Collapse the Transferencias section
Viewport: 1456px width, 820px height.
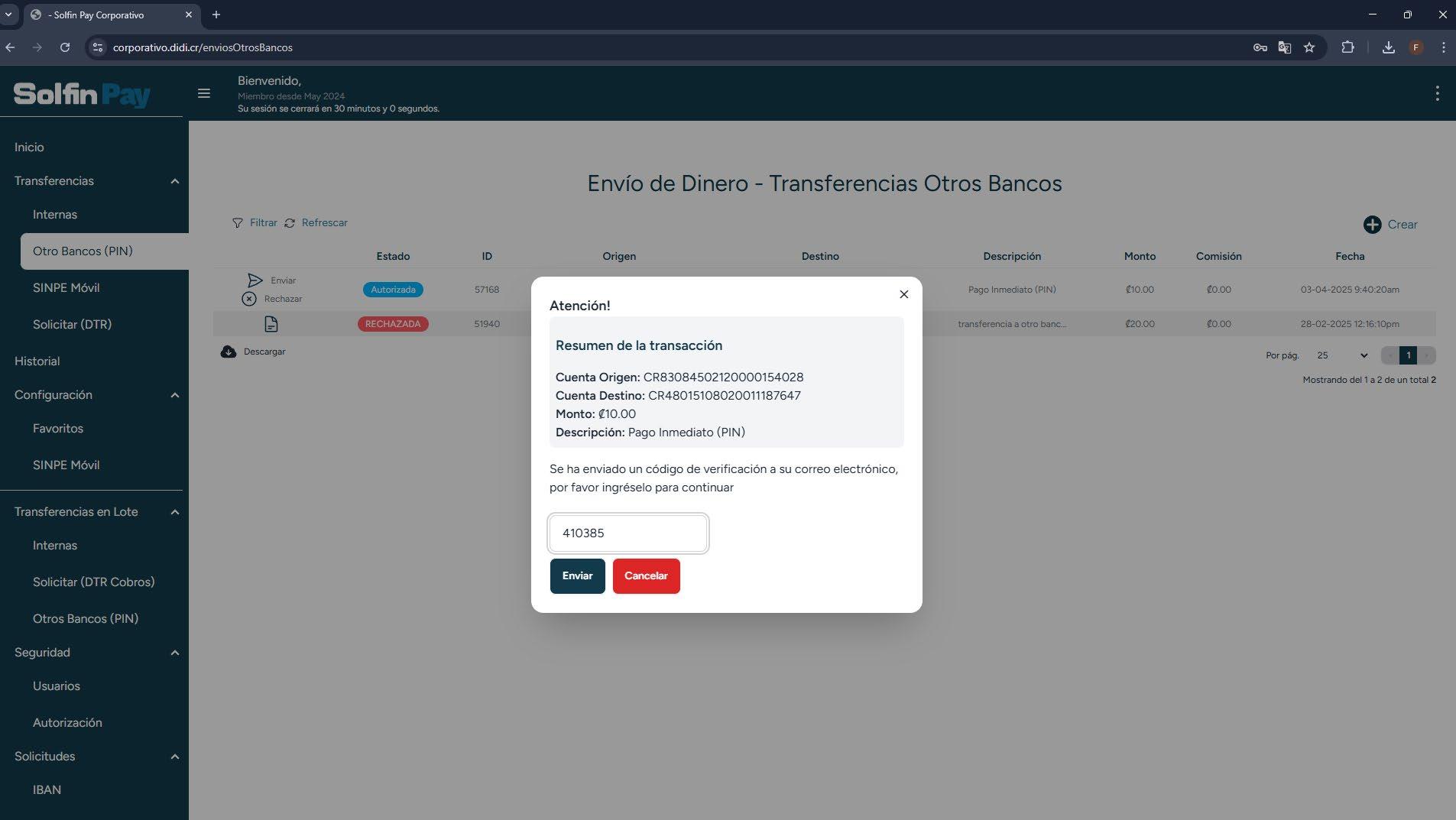[x=174, y=181]
